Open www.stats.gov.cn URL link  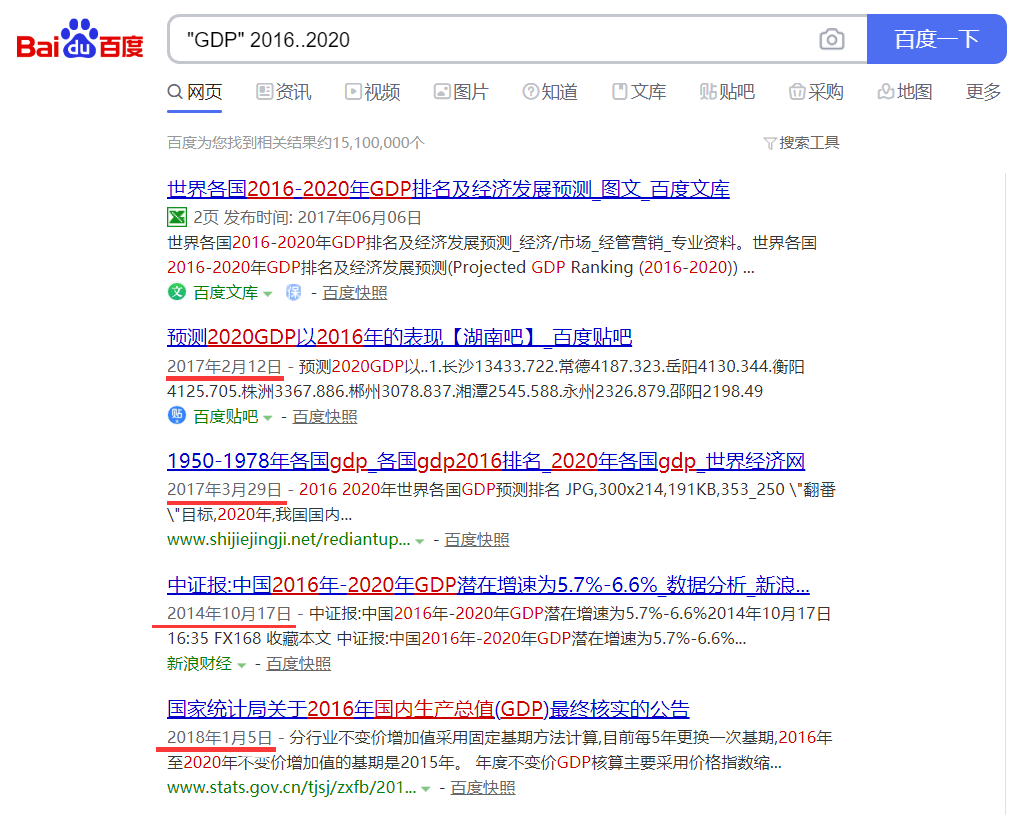(x=291, y=787)
